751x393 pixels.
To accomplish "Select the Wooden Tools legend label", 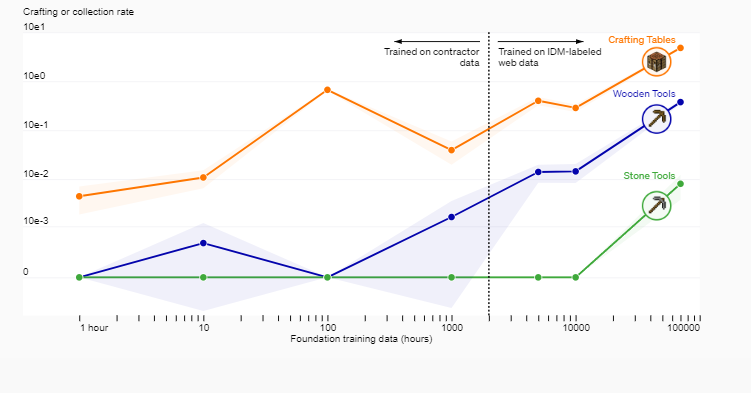I will (x=644, y=94).
